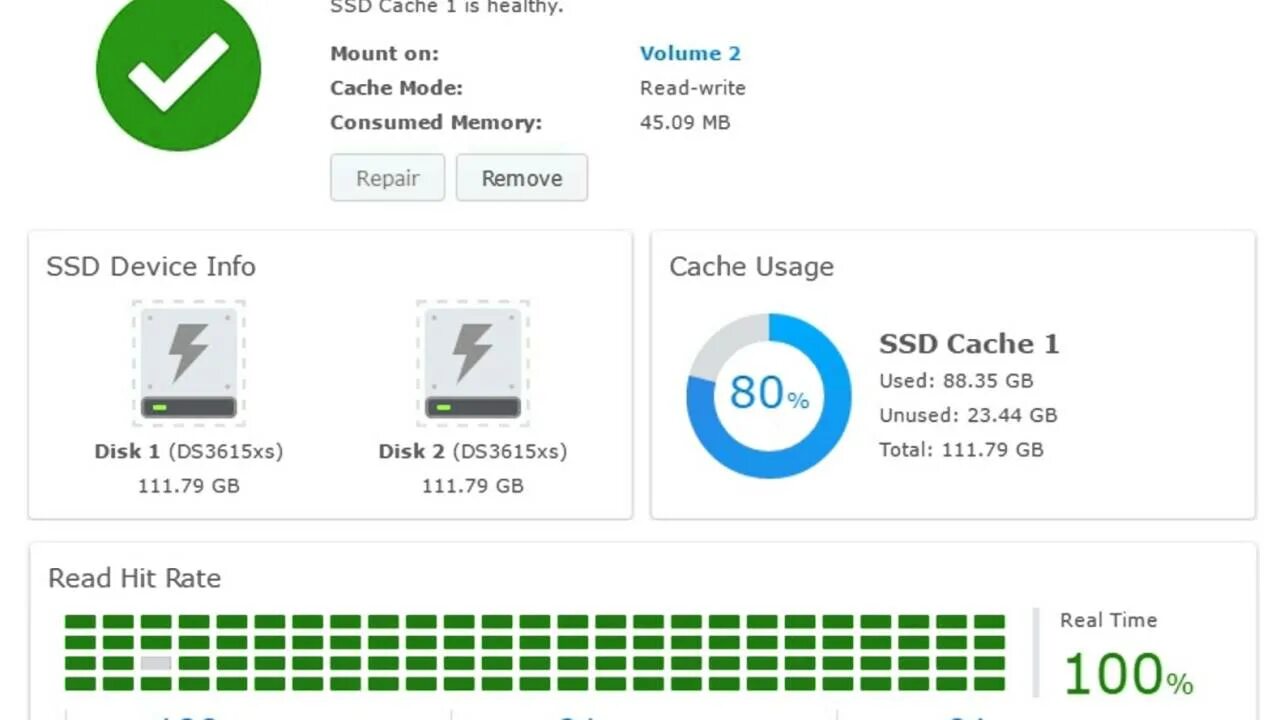1280x720 pixels.
Task: Click the SSD Cache 1 usage heading
Action: (969, 344)
